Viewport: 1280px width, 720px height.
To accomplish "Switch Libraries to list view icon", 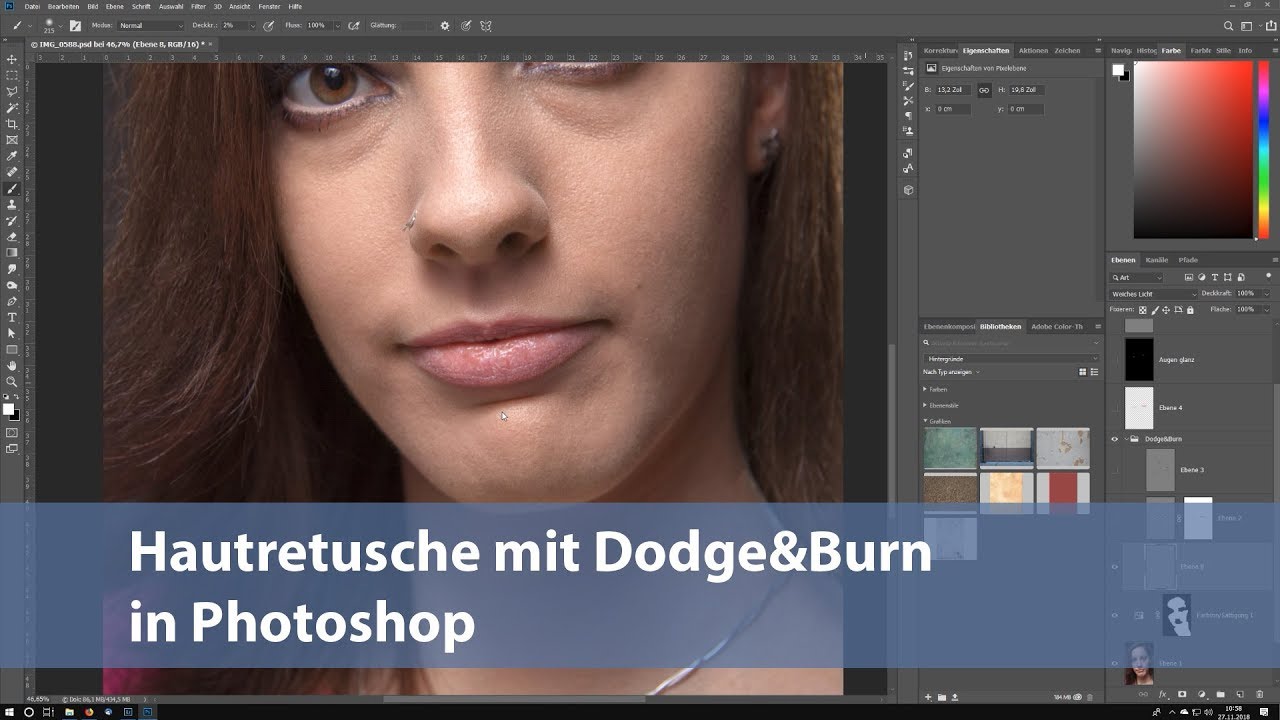I will point(1094,372).
